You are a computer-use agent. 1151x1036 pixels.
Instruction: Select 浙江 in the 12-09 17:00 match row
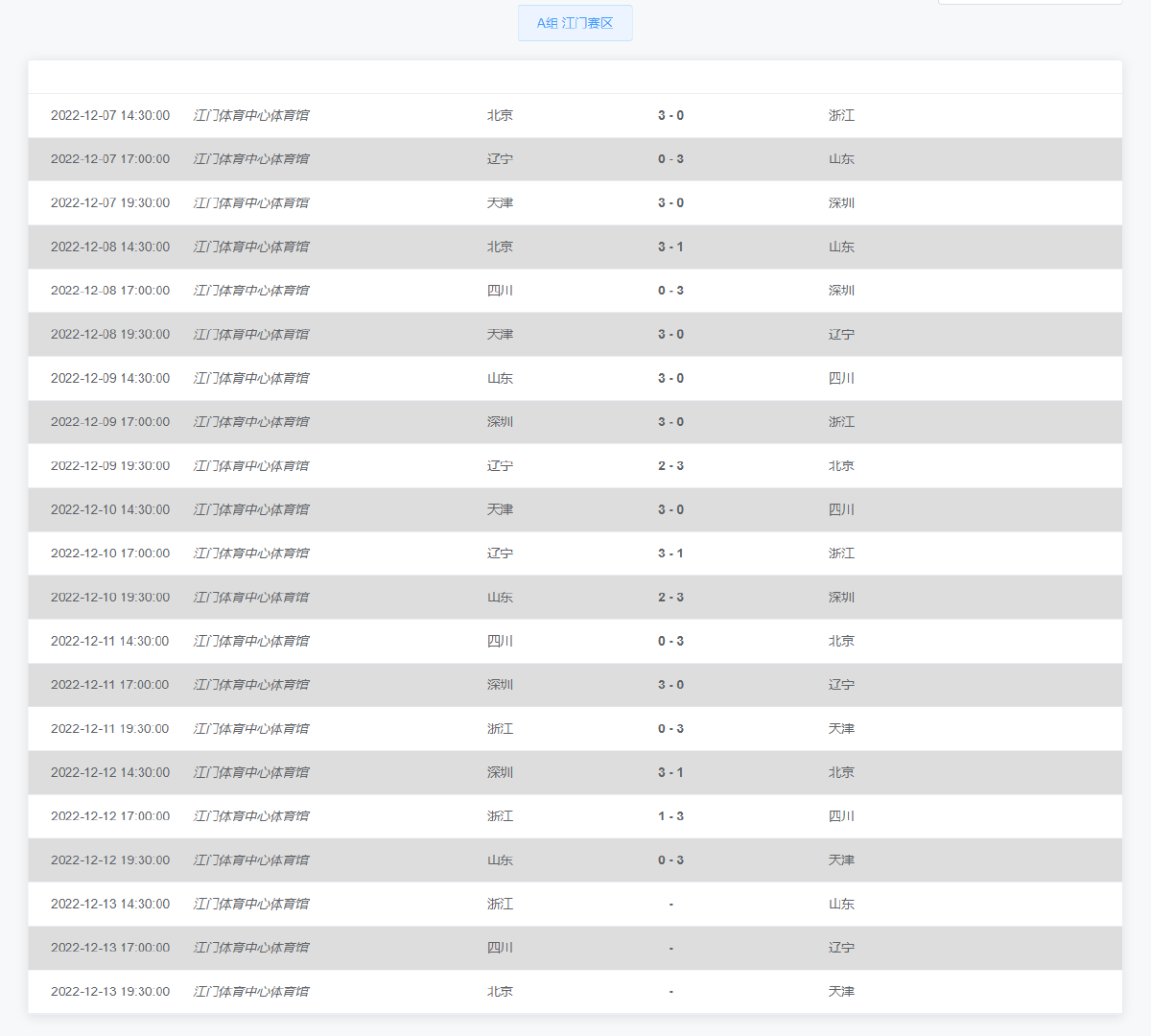coord(841,422)
